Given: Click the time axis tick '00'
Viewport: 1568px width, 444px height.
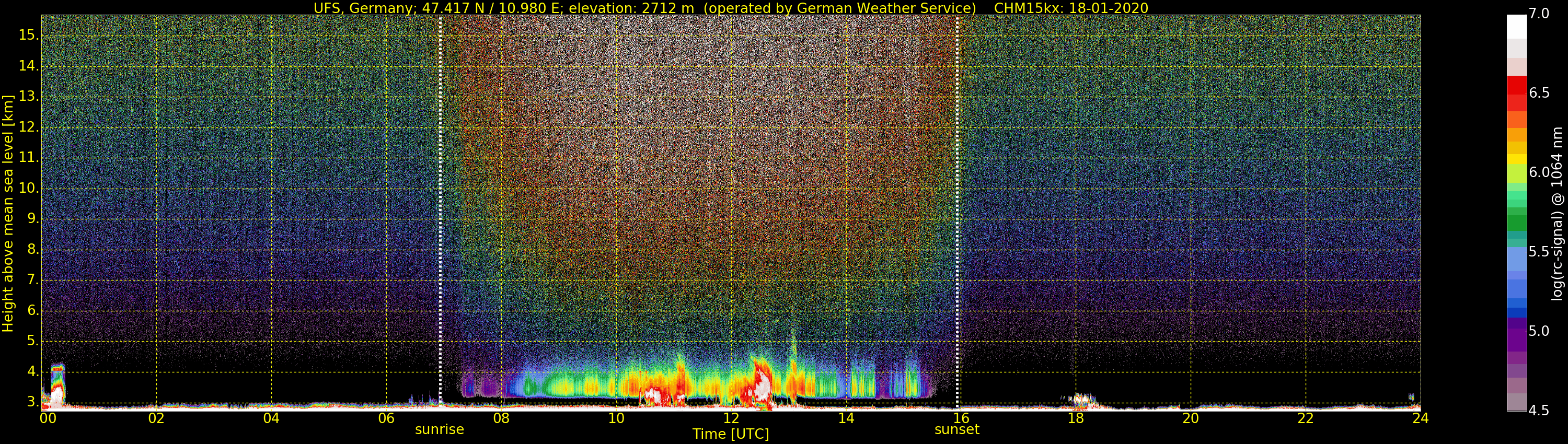Looking at the screenshot, I should [48, 418].
